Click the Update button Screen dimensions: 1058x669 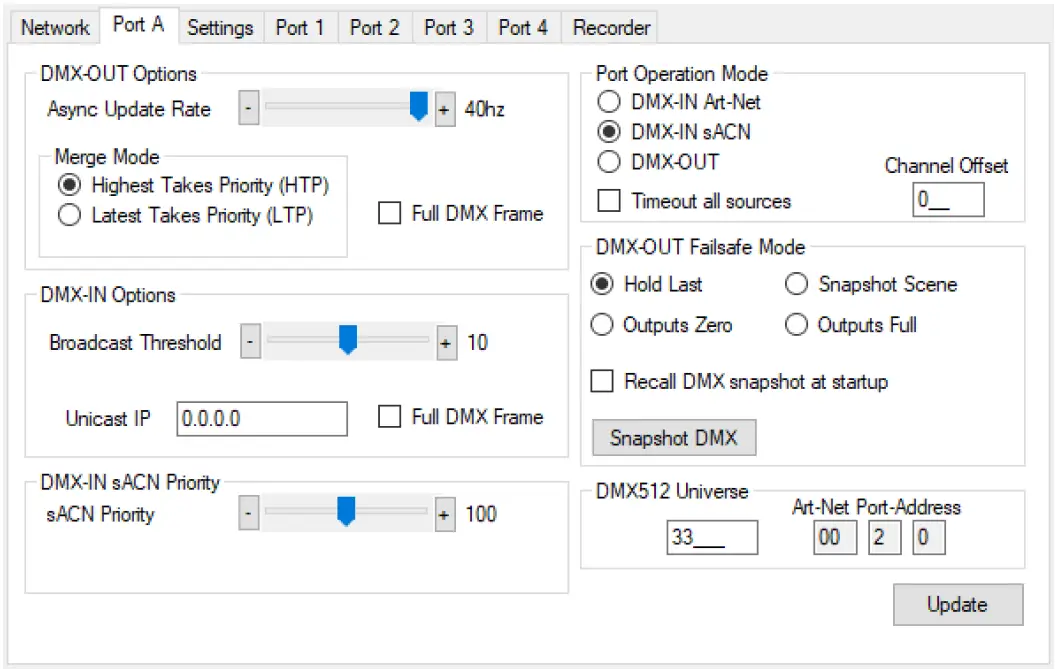pos(957,604)
